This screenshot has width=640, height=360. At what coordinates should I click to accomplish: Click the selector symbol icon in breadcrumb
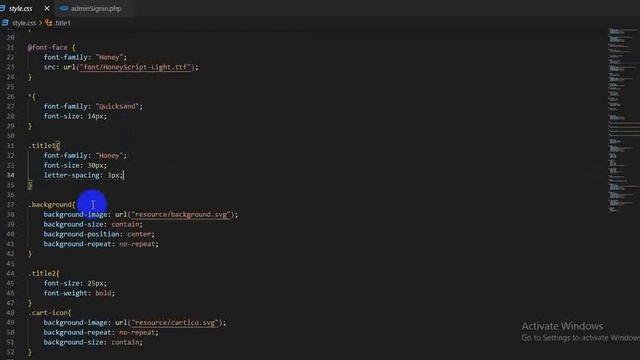click(49, 23)
